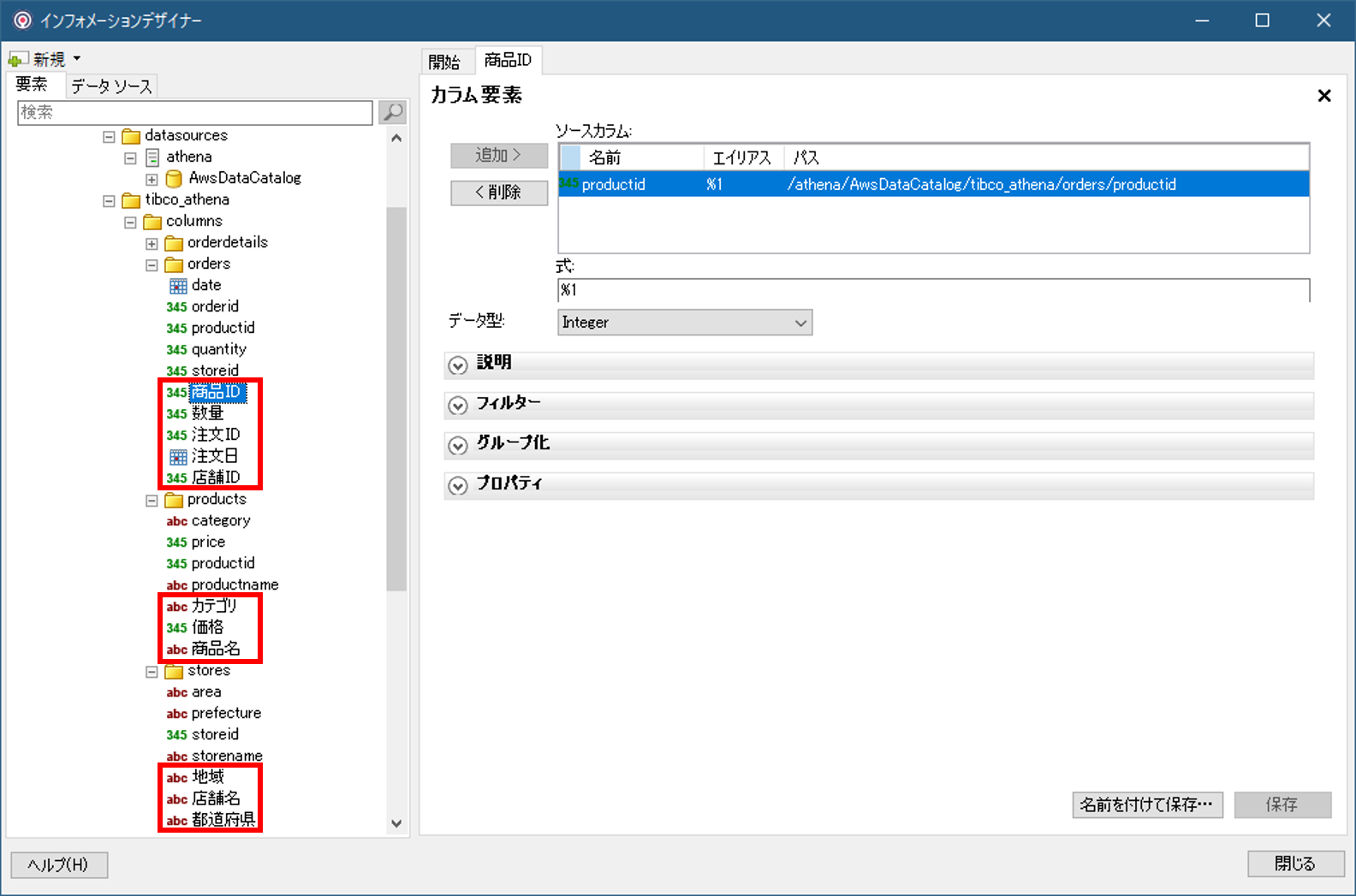Click the 検索 search input field
Image resolution: width=1356 pixels, height=896 pixels.
click(x=195, y=112)
